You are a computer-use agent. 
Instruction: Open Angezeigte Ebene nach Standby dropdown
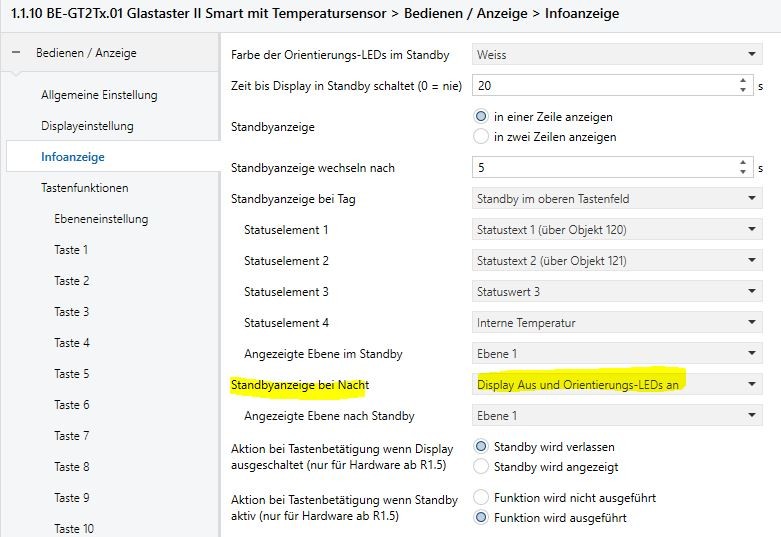click(617, 415)
